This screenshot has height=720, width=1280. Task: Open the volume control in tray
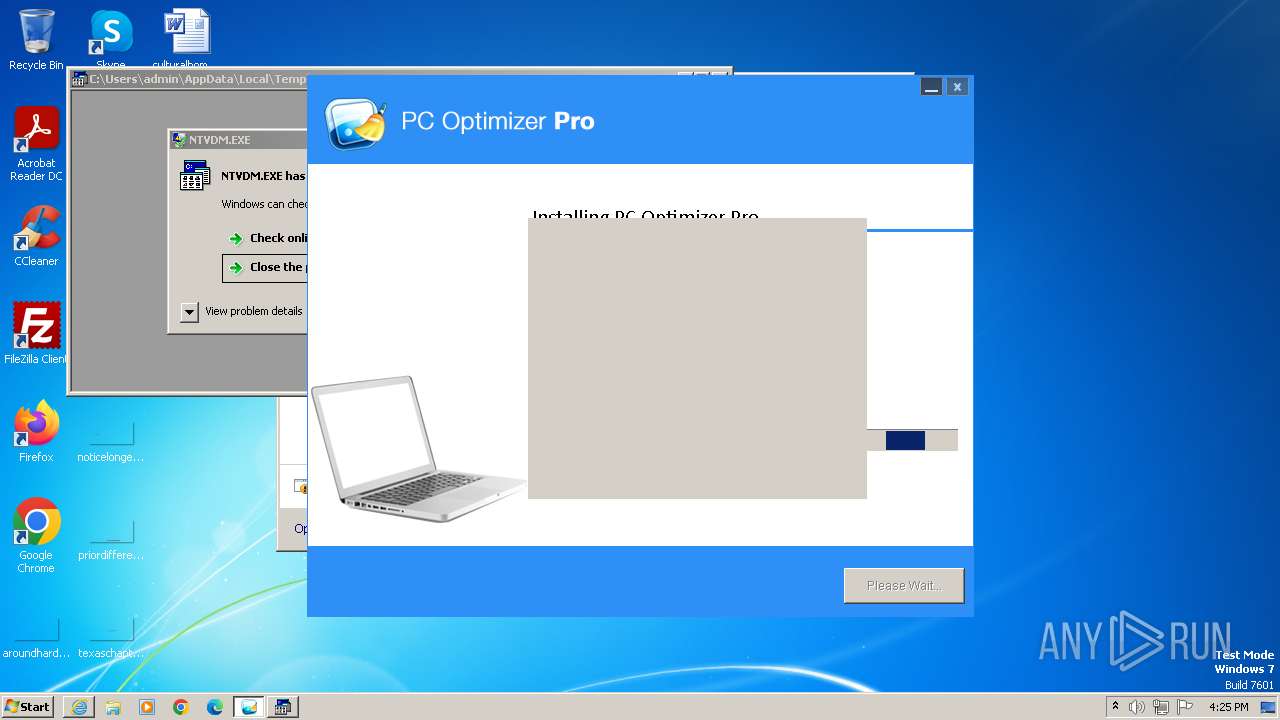pos(1137,707)
